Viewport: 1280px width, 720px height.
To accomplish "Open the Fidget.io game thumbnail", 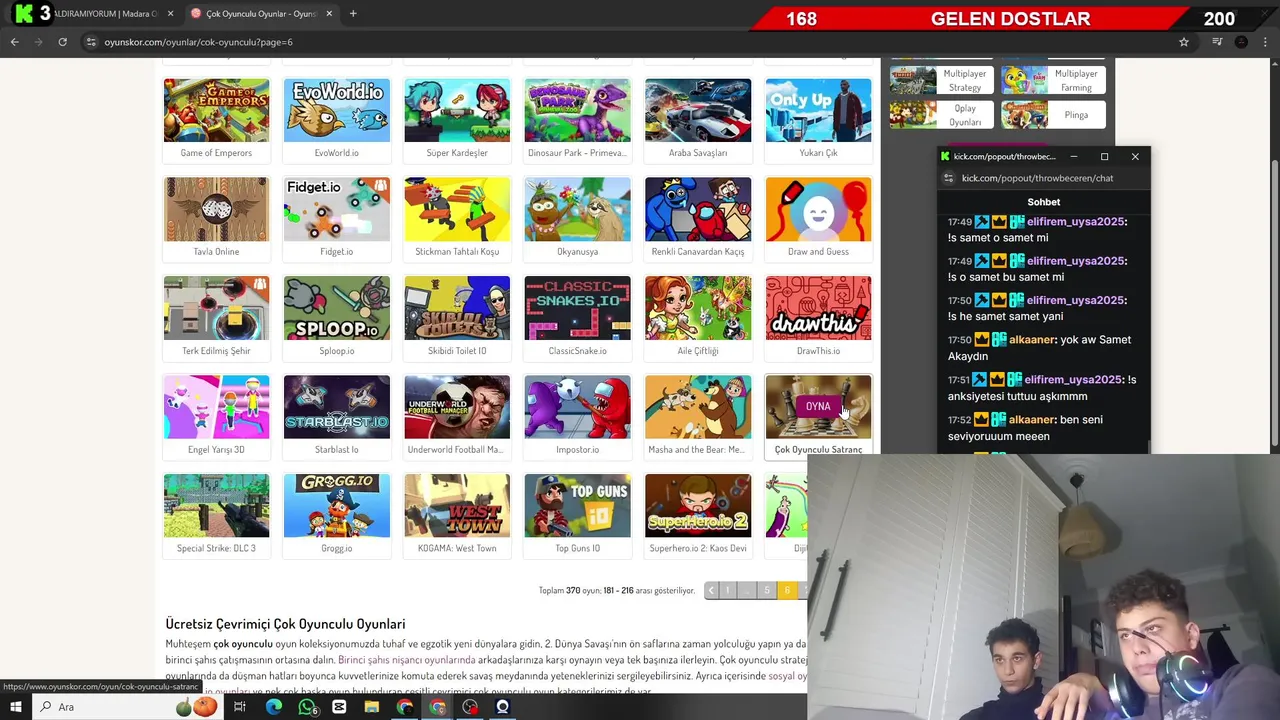I will (336, 210).
